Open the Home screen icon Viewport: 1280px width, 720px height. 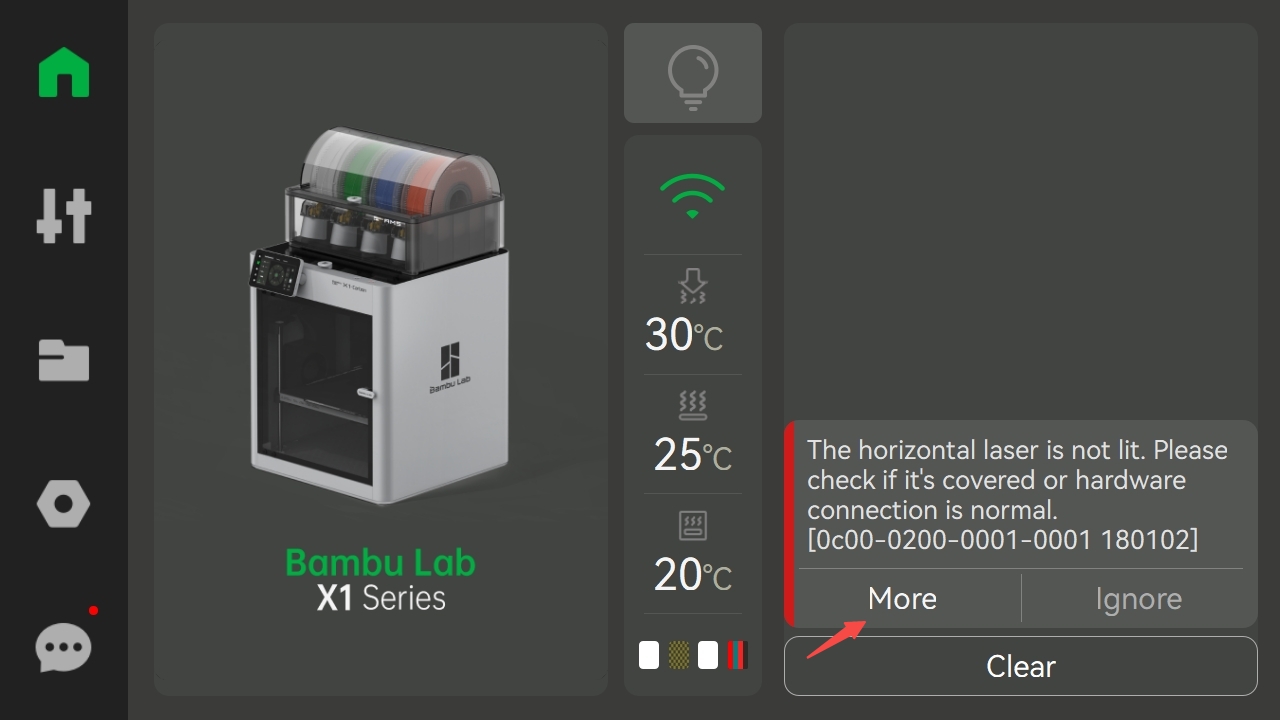64,72
